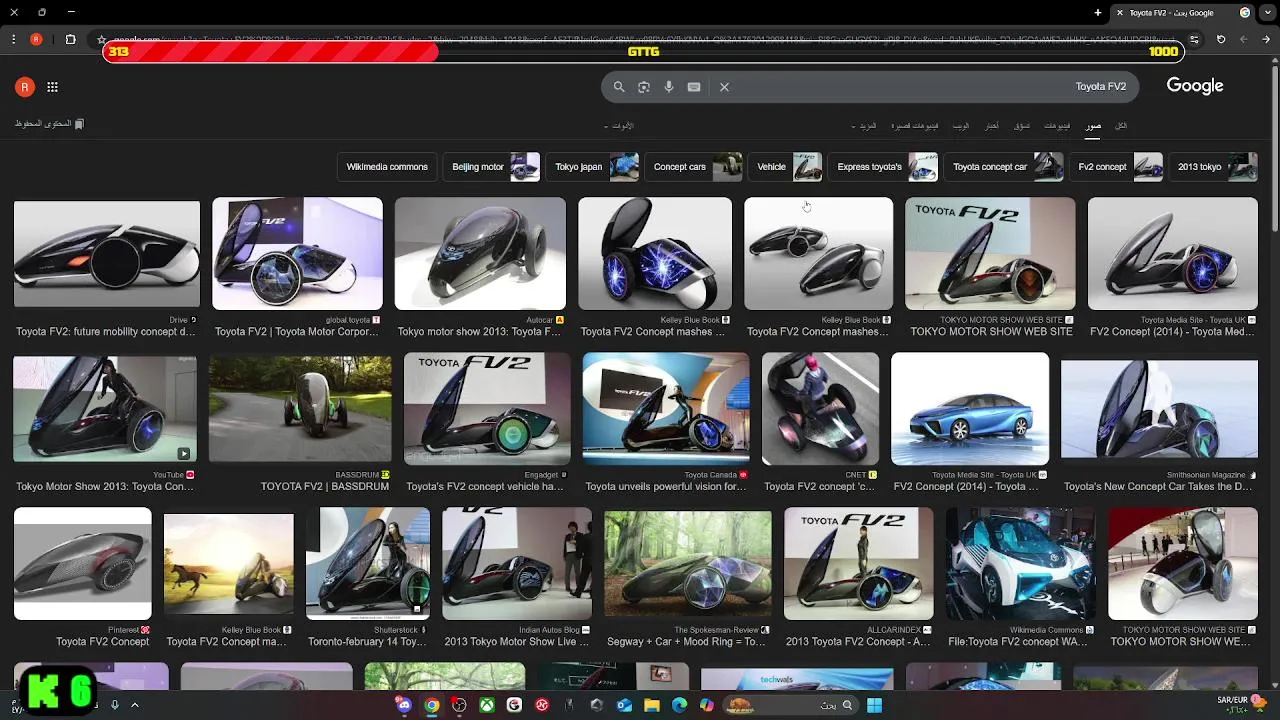
Task: Open the Drive result thumbnail of FV2
Action: click(107, 254)
